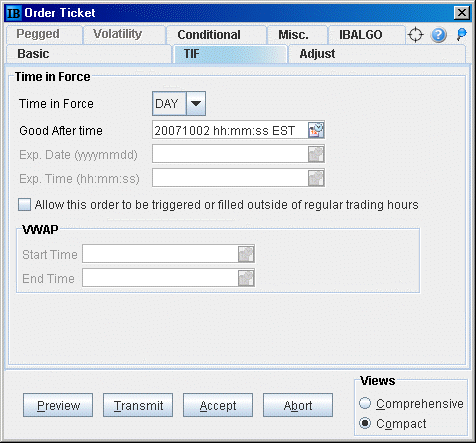
Task: Click the crosshair target icon
Action: click(x=415, y=35)
